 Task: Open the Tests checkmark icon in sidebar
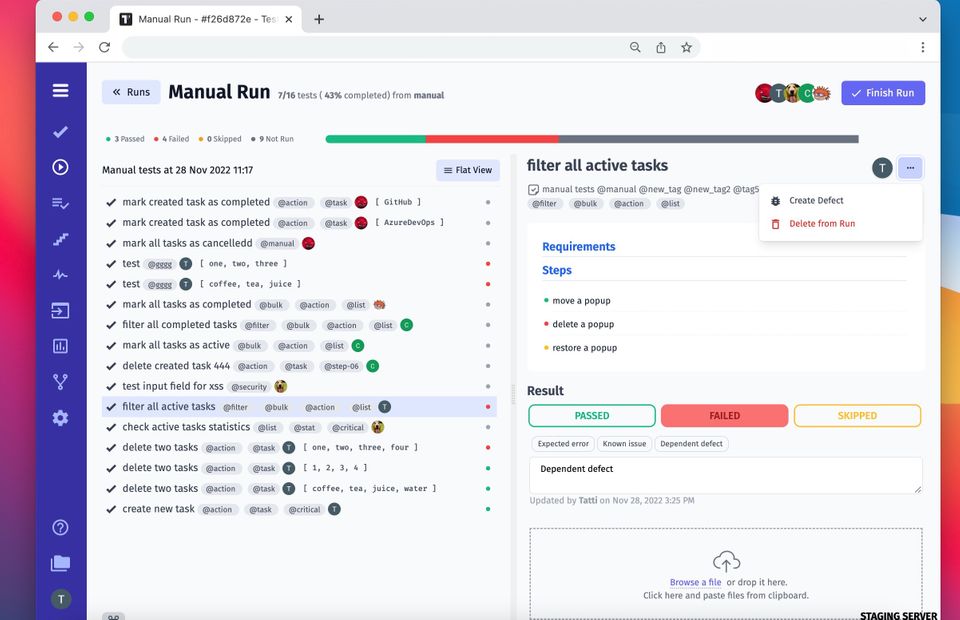pyautogui.click(x=60, y=132)
